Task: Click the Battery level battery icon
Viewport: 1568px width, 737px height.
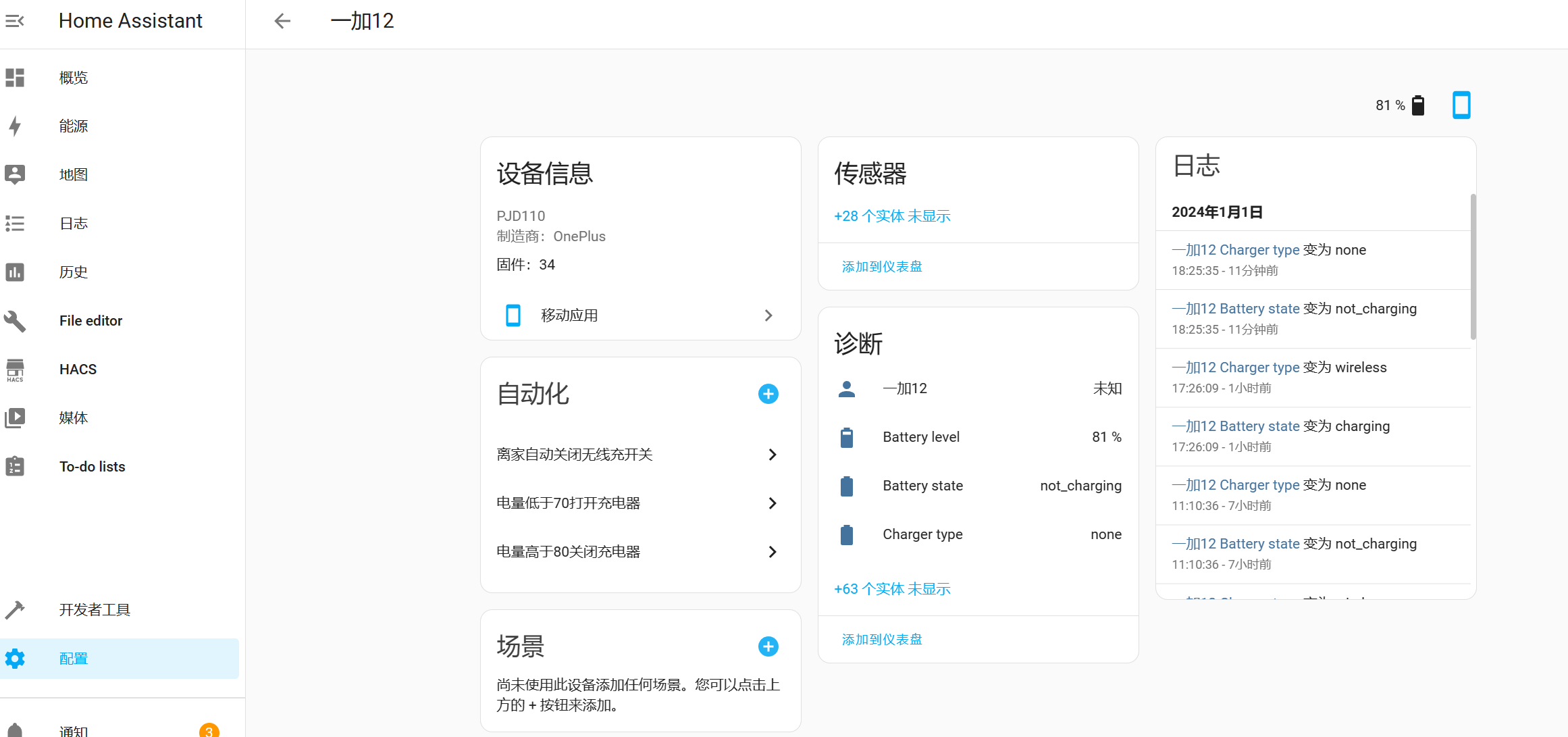Action: [847, 437]
